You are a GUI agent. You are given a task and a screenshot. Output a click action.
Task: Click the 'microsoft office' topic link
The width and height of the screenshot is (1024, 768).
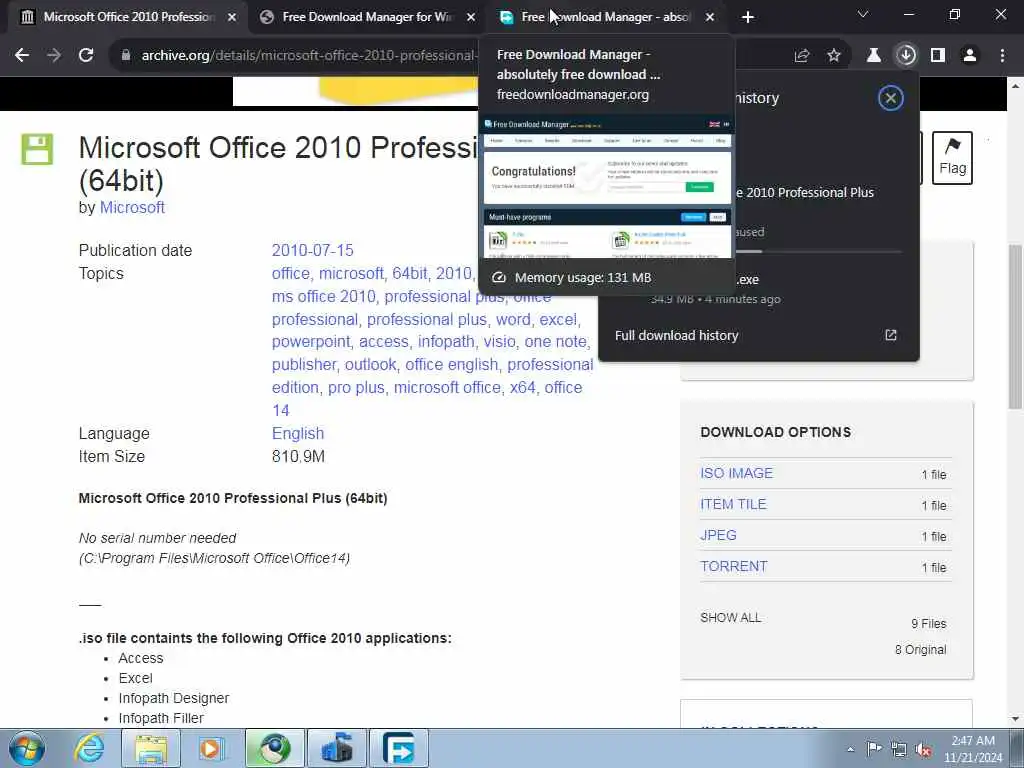tap(447, 387)
